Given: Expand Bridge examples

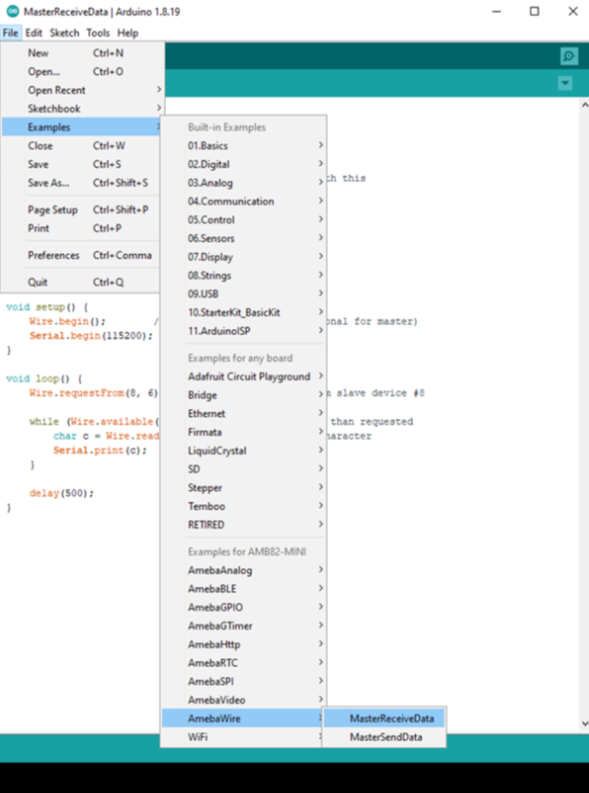Looking at the screenshot, I should click(x=244, y=395).
